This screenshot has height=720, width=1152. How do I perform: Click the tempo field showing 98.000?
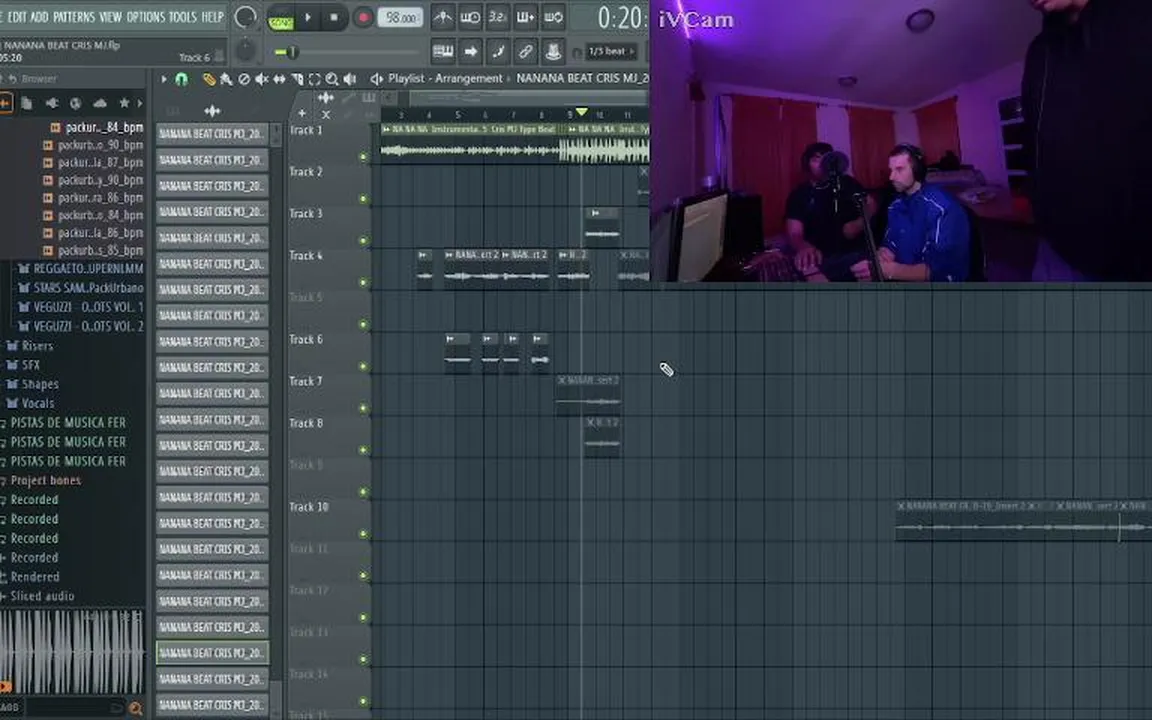click(400, 18)
